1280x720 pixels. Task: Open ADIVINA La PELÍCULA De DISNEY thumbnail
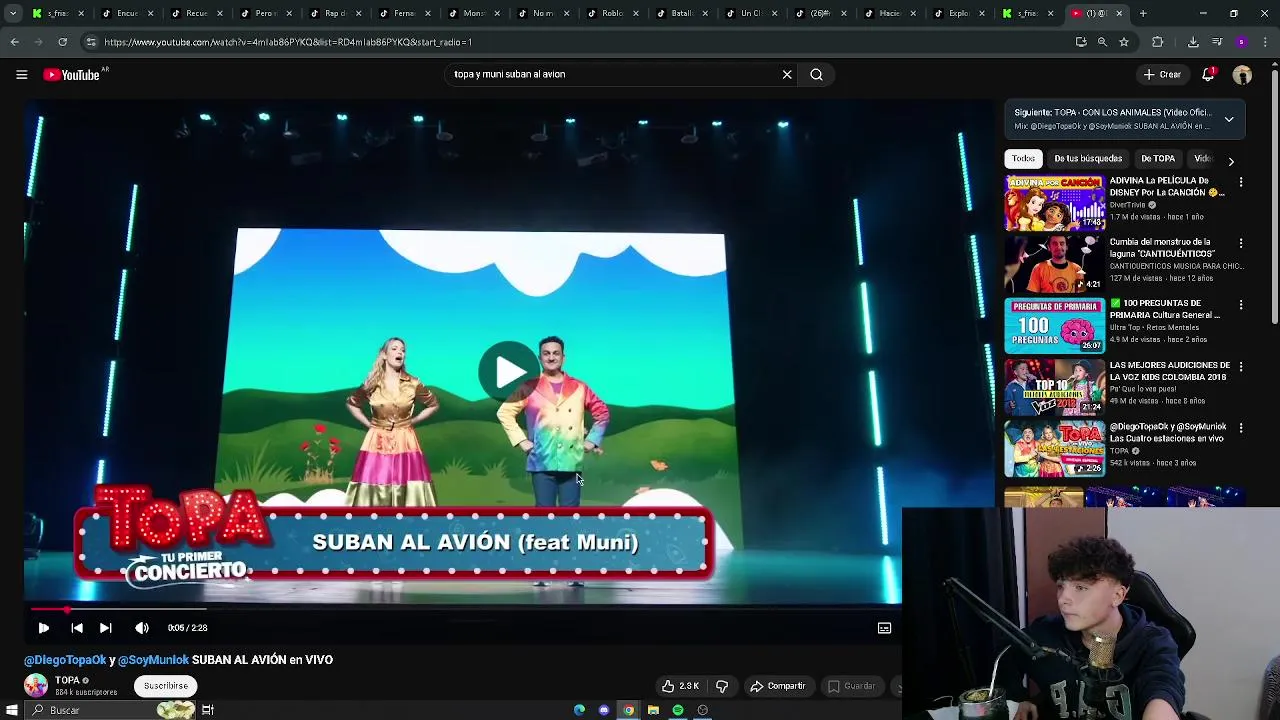point(1055,203)
